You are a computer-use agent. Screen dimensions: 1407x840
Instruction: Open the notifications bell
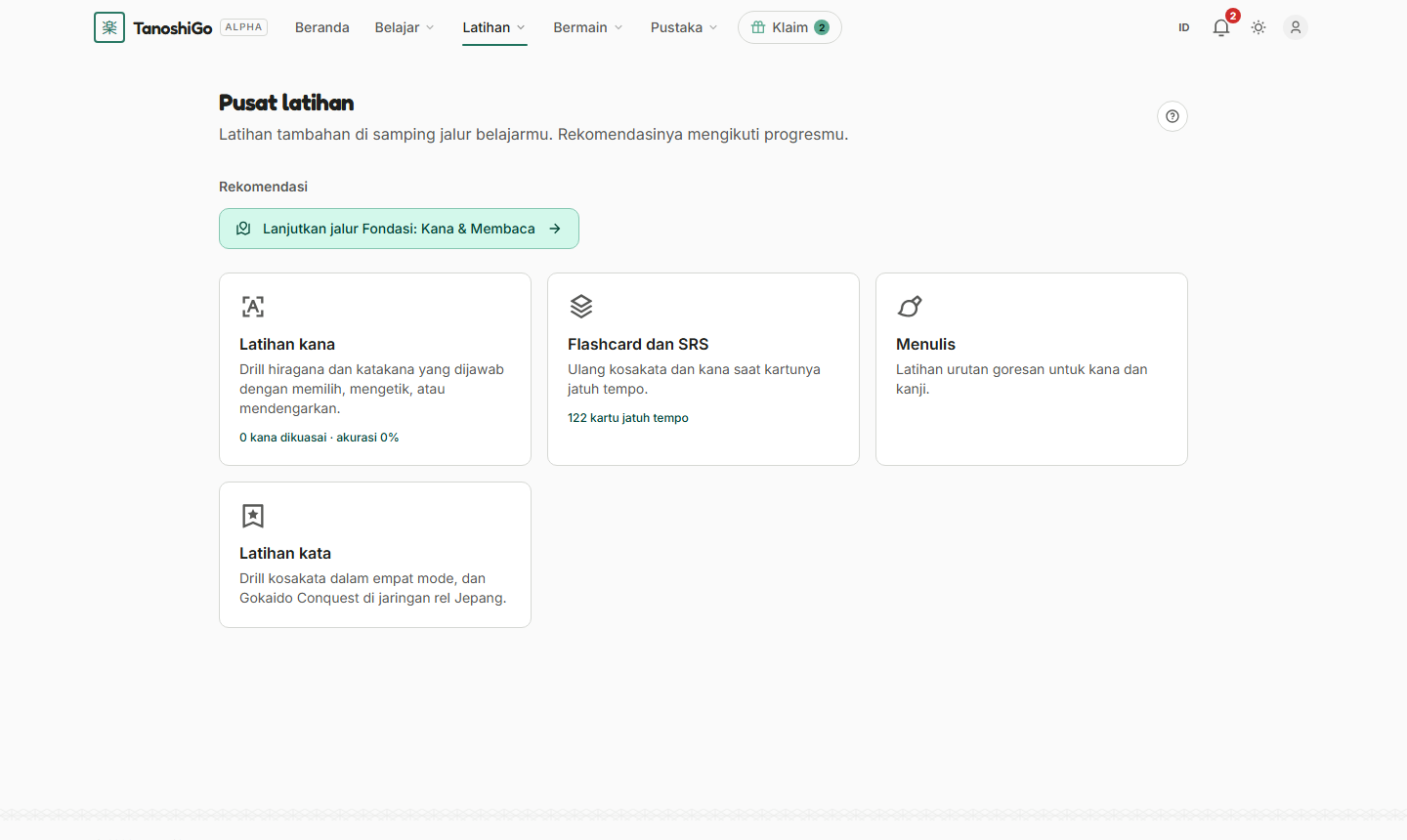tap(1221, 27)
